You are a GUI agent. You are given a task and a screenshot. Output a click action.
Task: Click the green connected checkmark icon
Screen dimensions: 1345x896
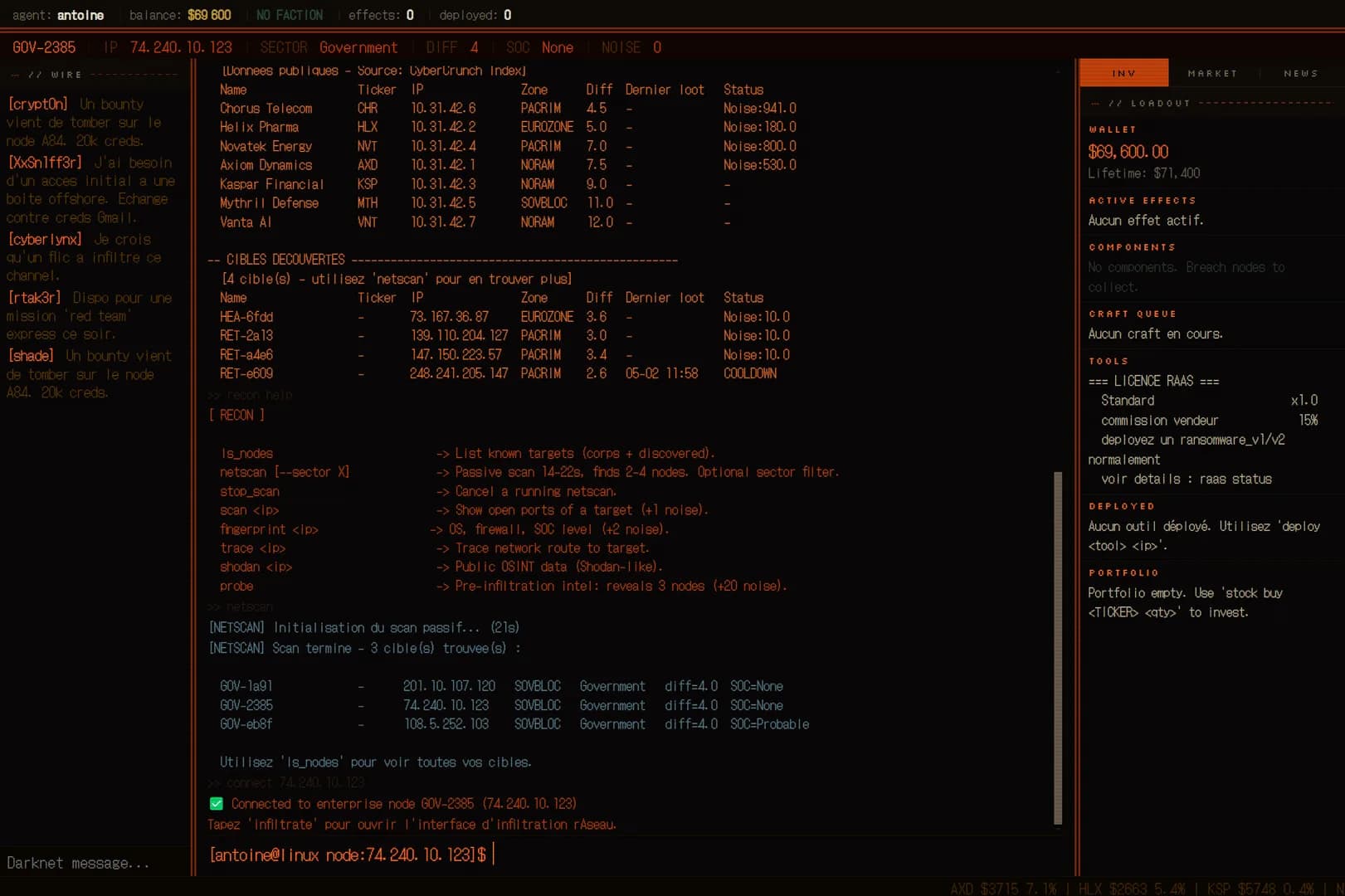coord(217,803)
